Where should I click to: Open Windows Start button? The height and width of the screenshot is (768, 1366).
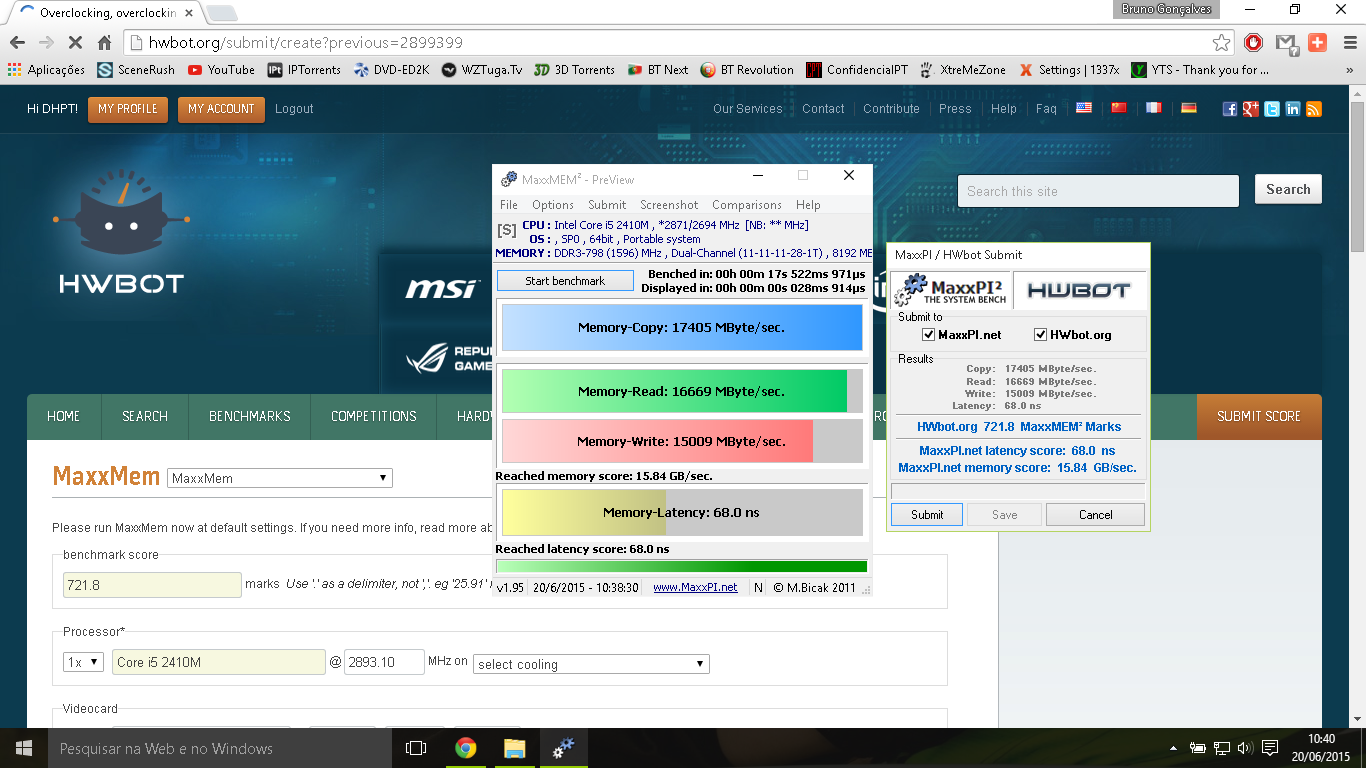click(x=24, y=748)
